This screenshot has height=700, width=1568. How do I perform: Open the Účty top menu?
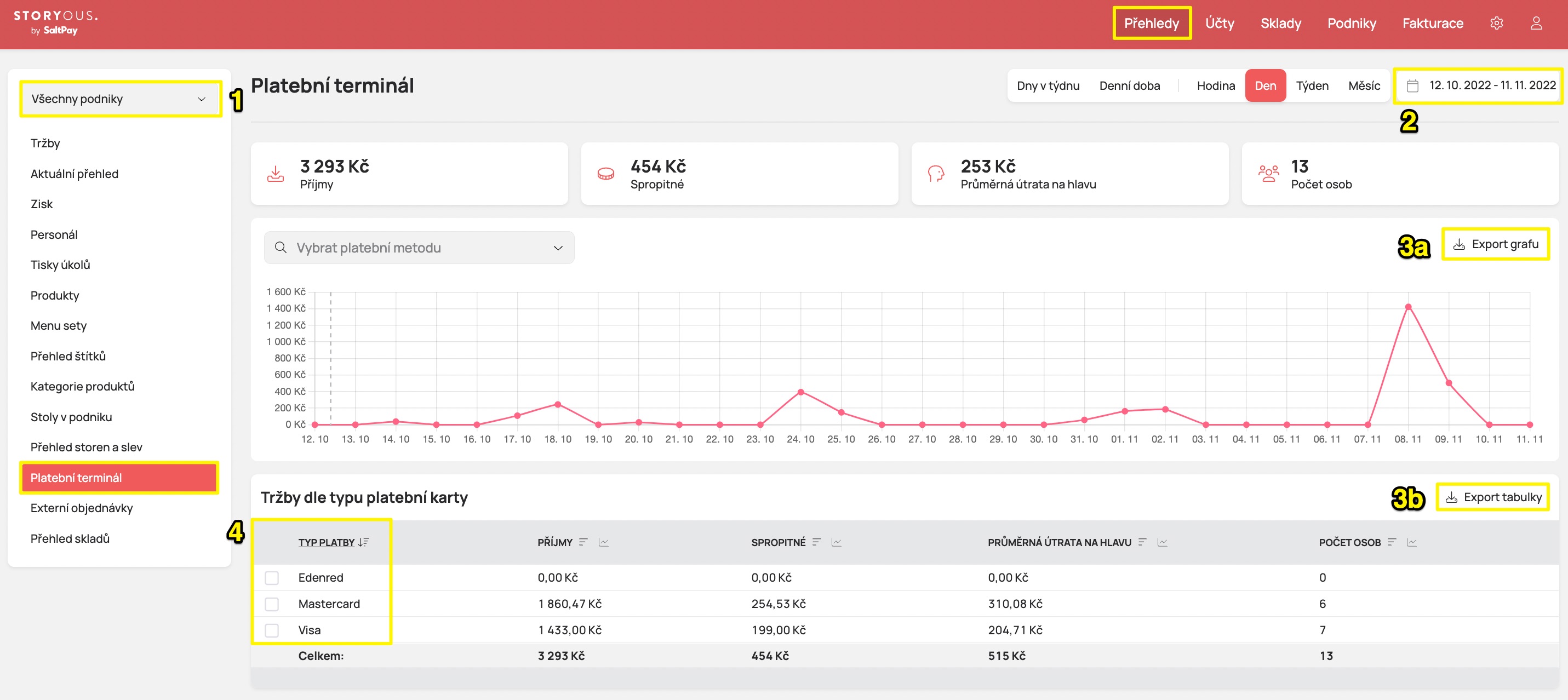click(x=1220, y=23)
